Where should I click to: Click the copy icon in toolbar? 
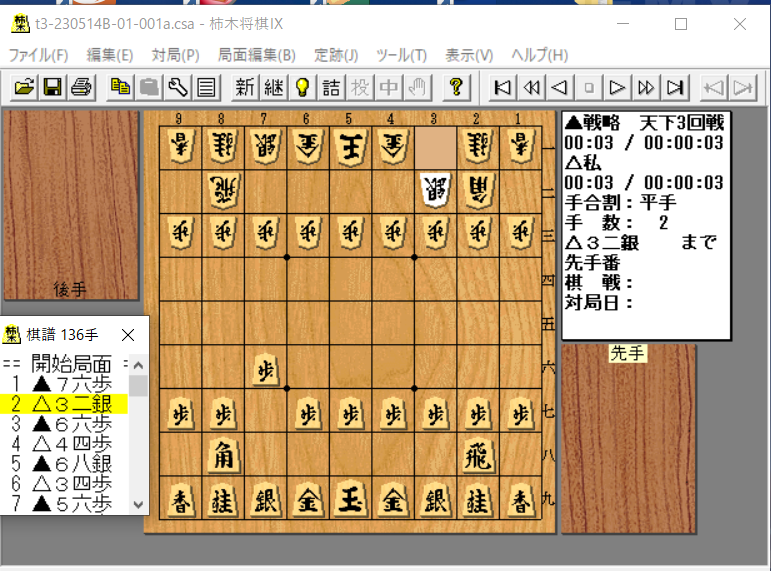120,87
